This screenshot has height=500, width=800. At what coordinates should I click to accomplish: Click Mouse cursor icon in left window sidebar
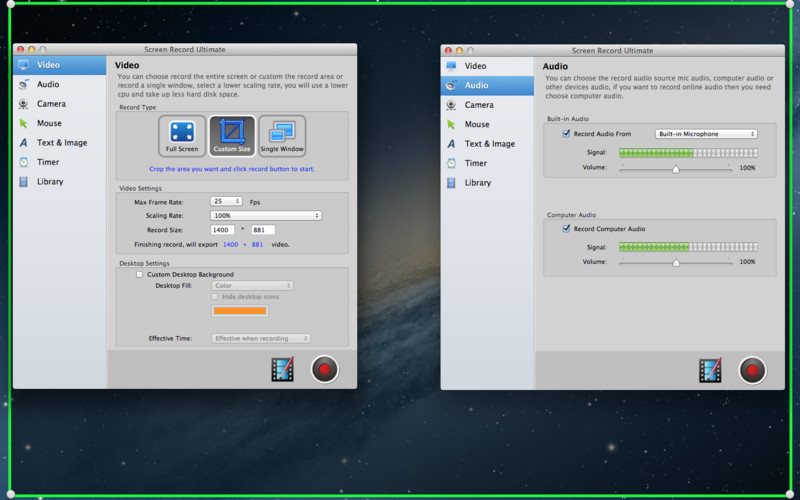23,123
